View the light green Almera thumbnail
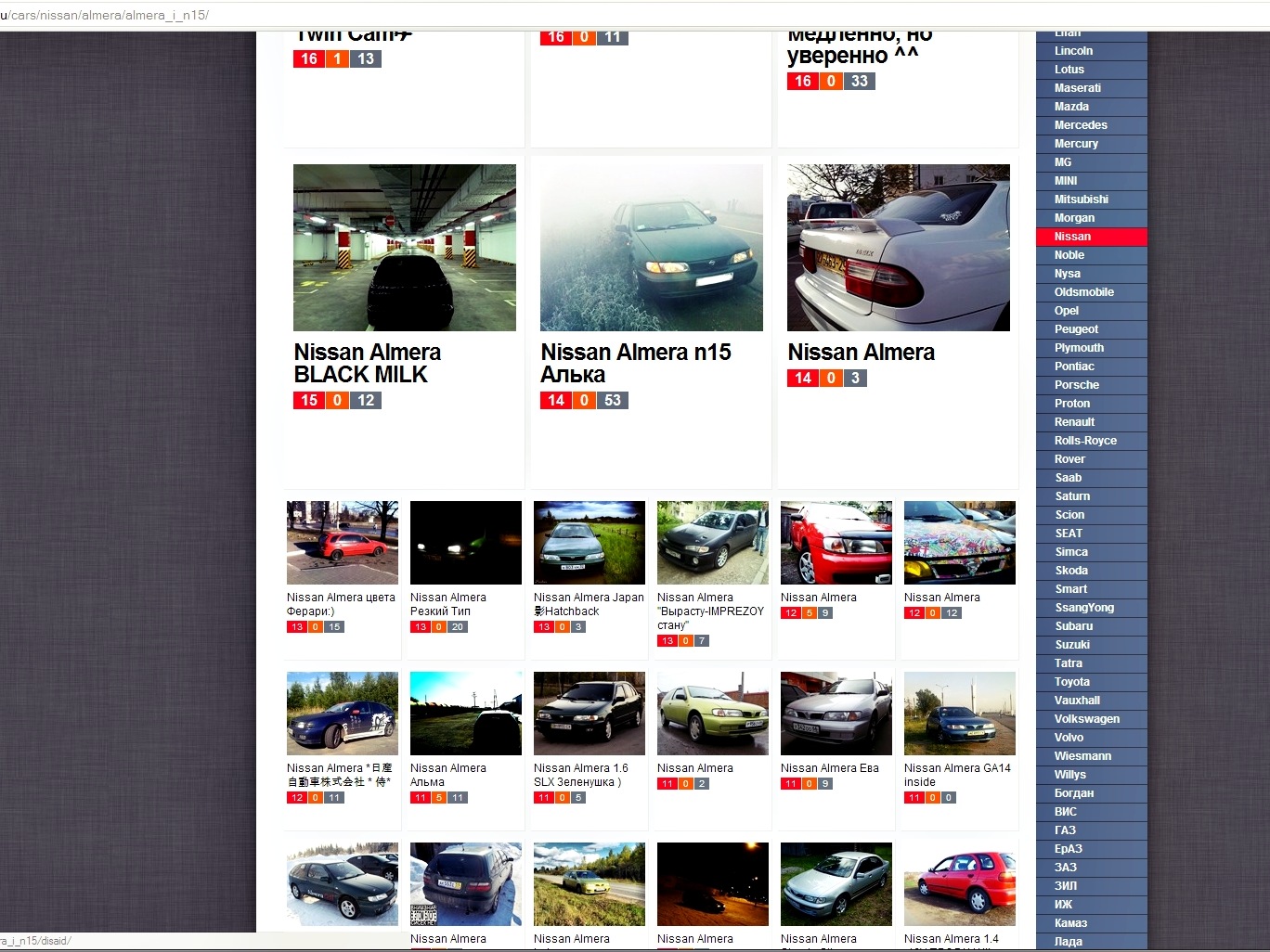Viewport: 1270px width, 952px height. click(713, 714)
